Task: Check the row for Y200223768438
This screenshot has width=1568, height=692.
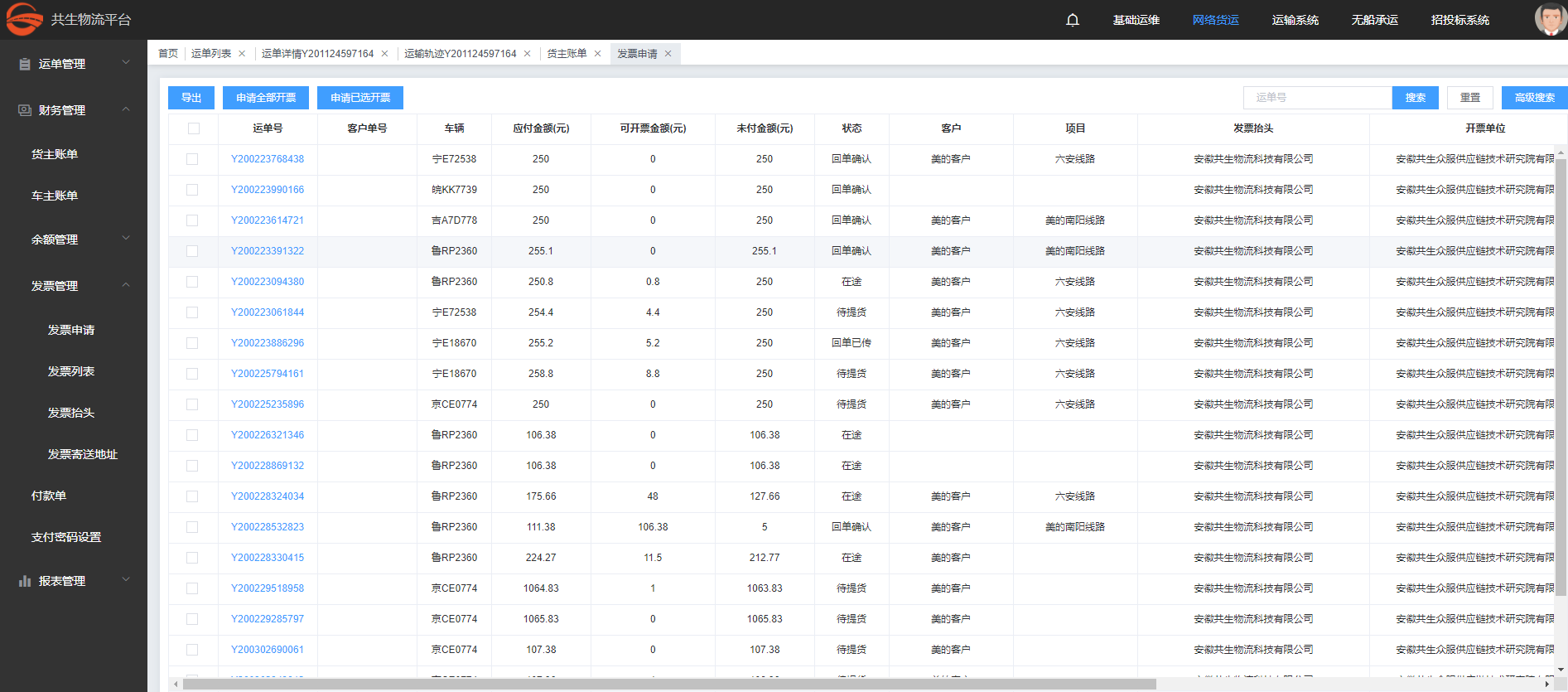Action: (x=192, y=159)
